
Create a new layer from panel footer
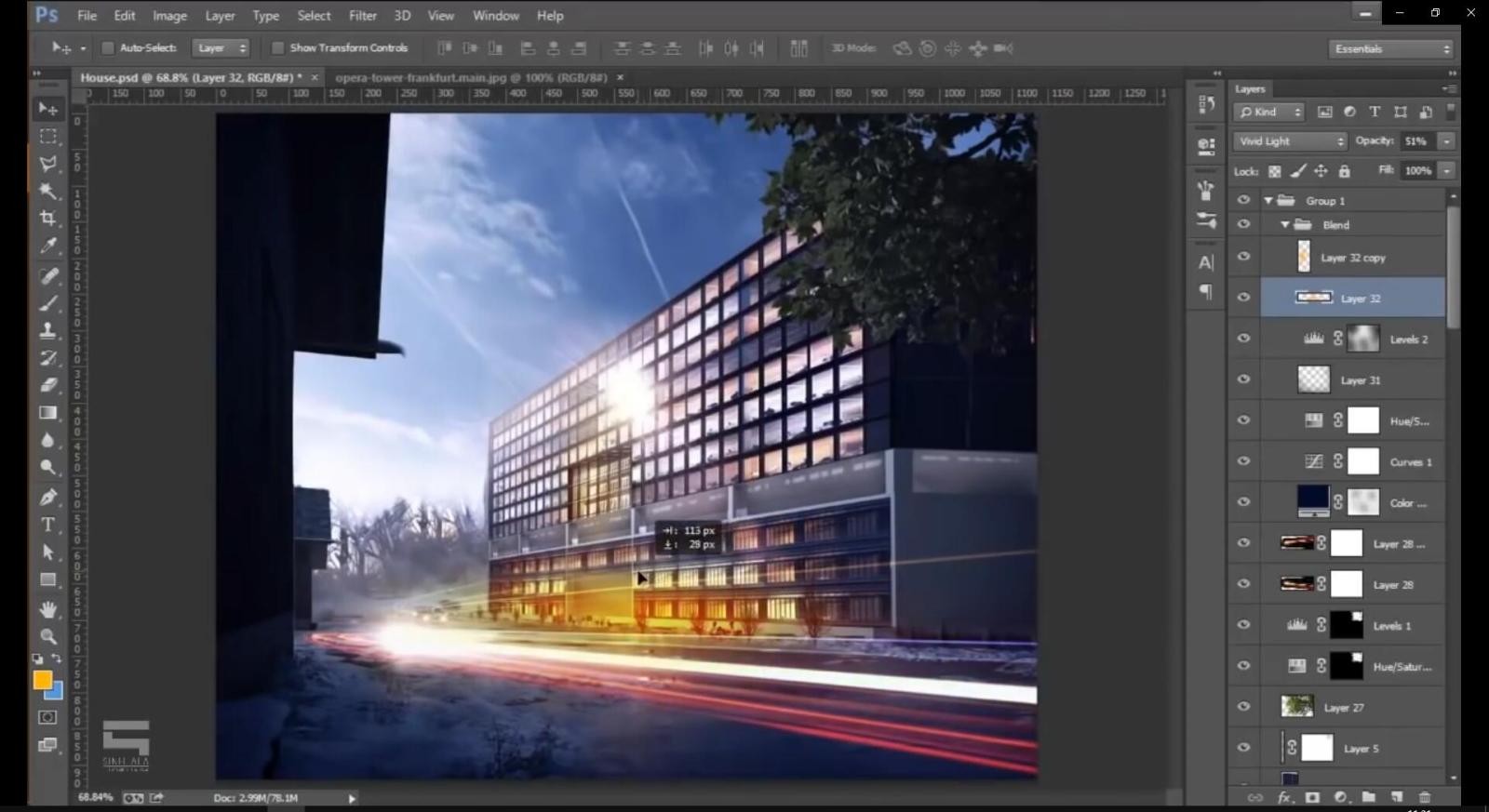click(1397, 797)
